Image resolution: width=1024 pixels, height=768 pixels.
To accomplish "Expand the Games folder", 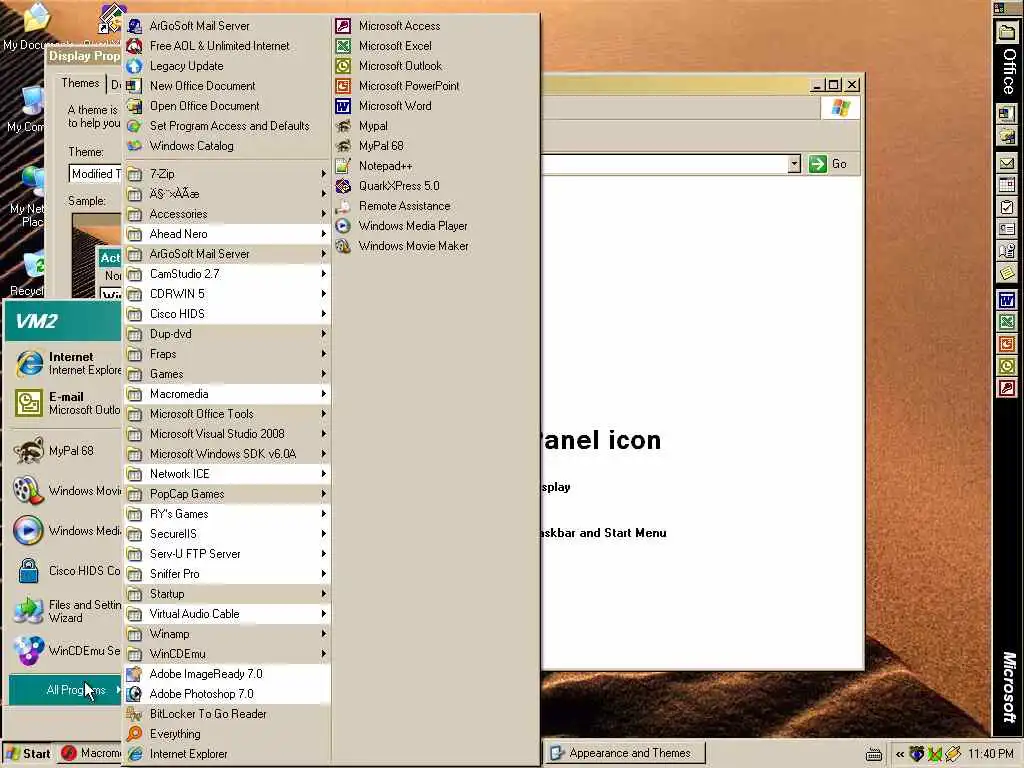I will click(x=227, y=374).
